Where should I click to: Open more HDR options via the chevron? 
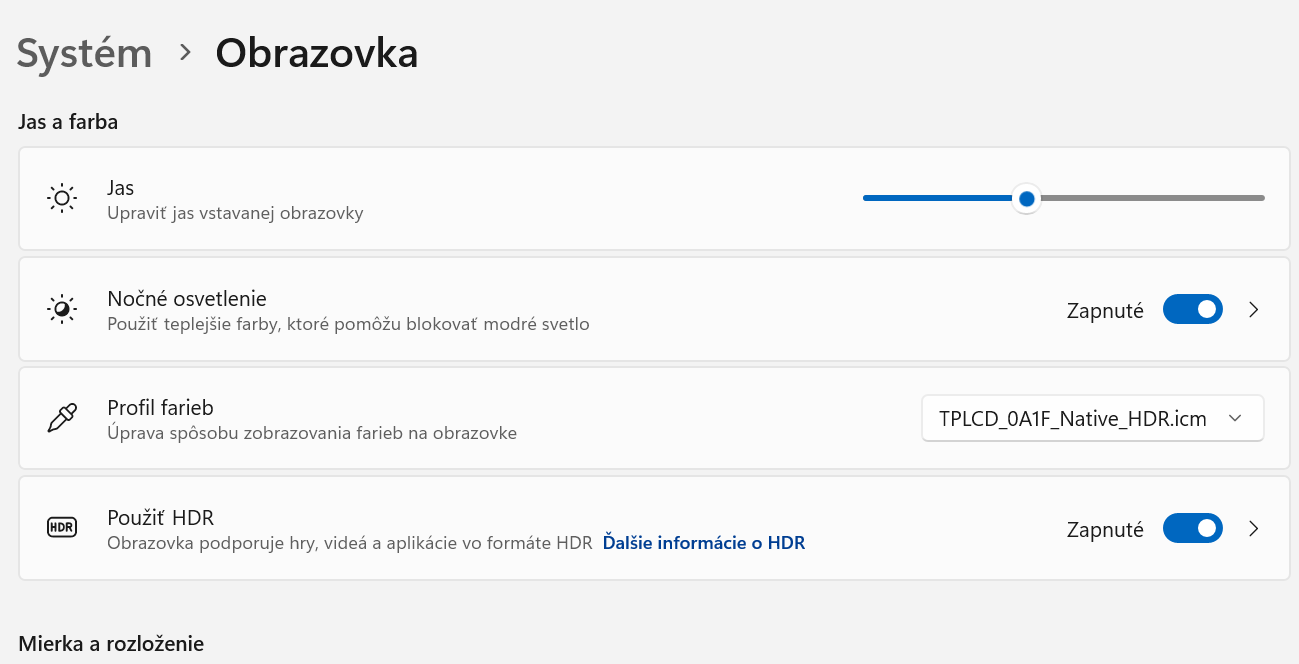(x=1254, y=529)
